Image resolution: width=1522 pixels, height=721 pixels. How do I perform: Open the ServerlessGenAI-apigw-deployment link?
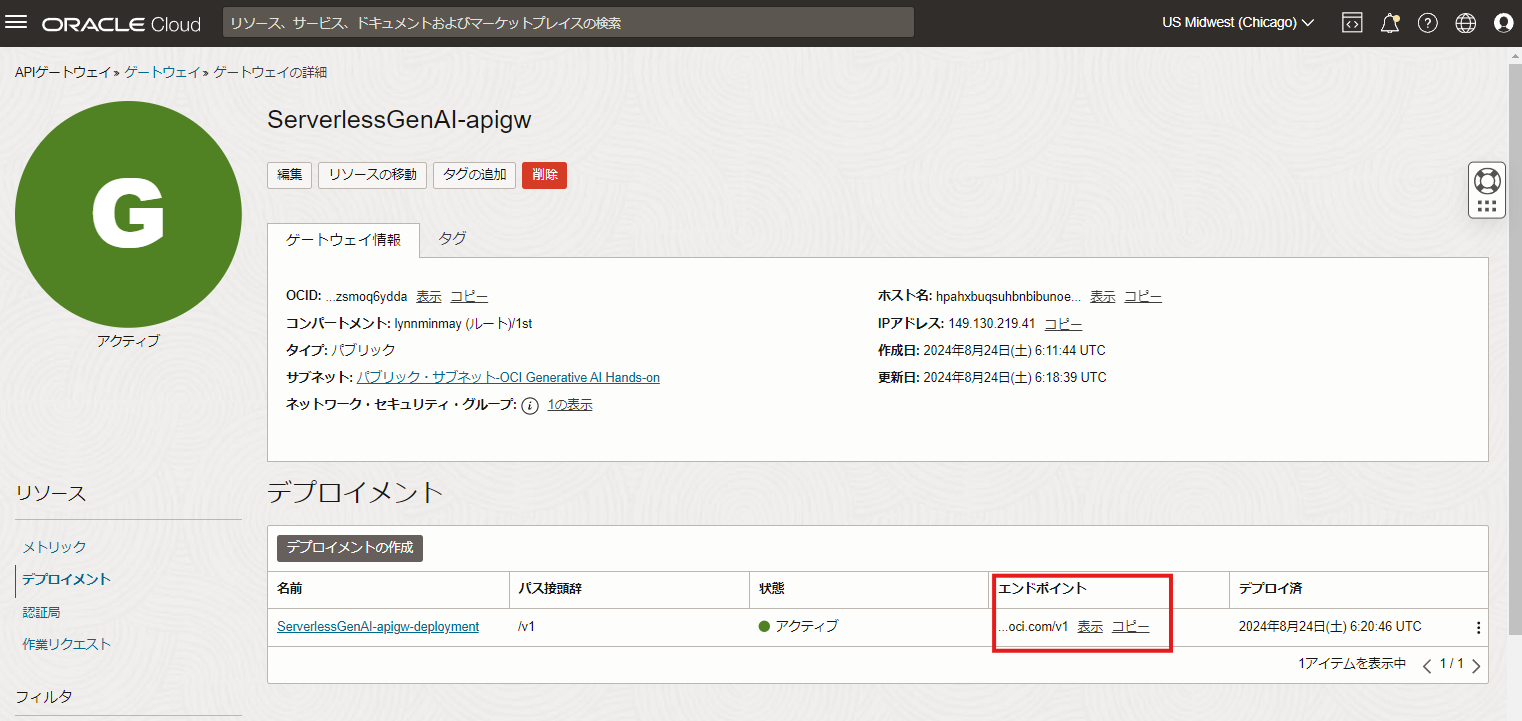pos(378,627)
